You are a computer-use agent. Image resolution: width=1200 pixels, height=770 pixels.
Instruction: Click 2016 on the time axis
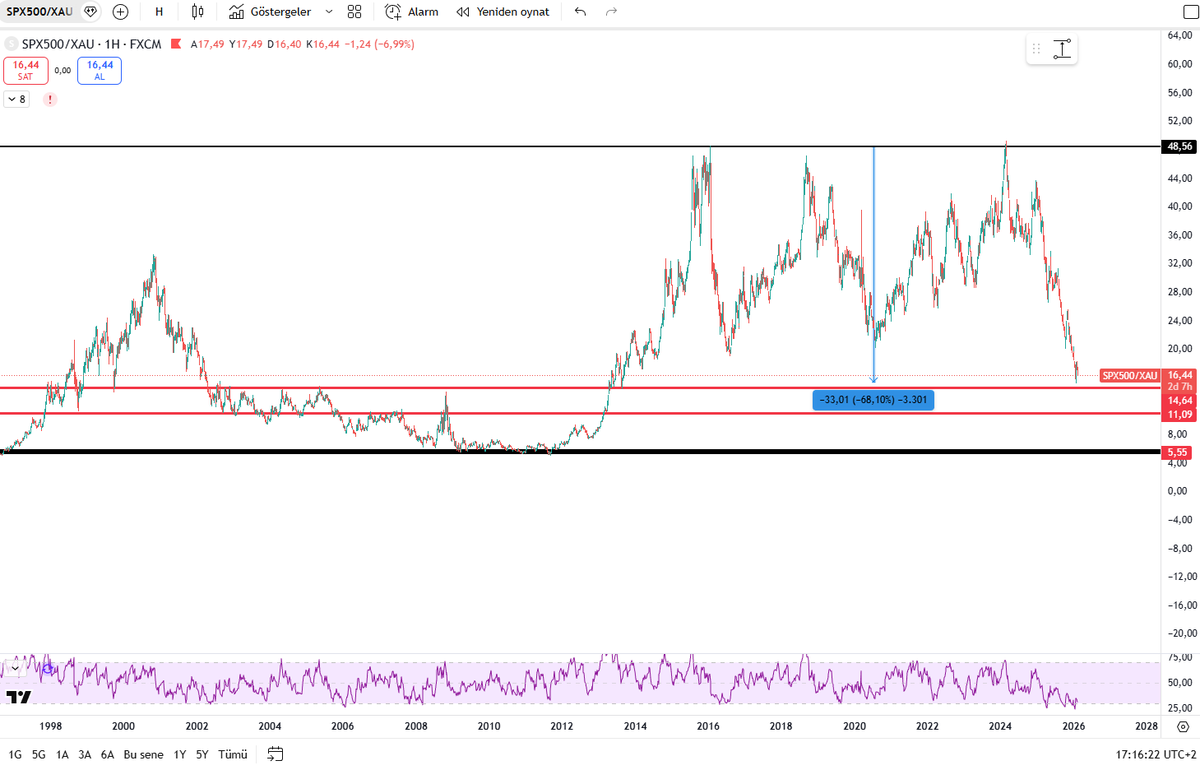click(707, 726)
